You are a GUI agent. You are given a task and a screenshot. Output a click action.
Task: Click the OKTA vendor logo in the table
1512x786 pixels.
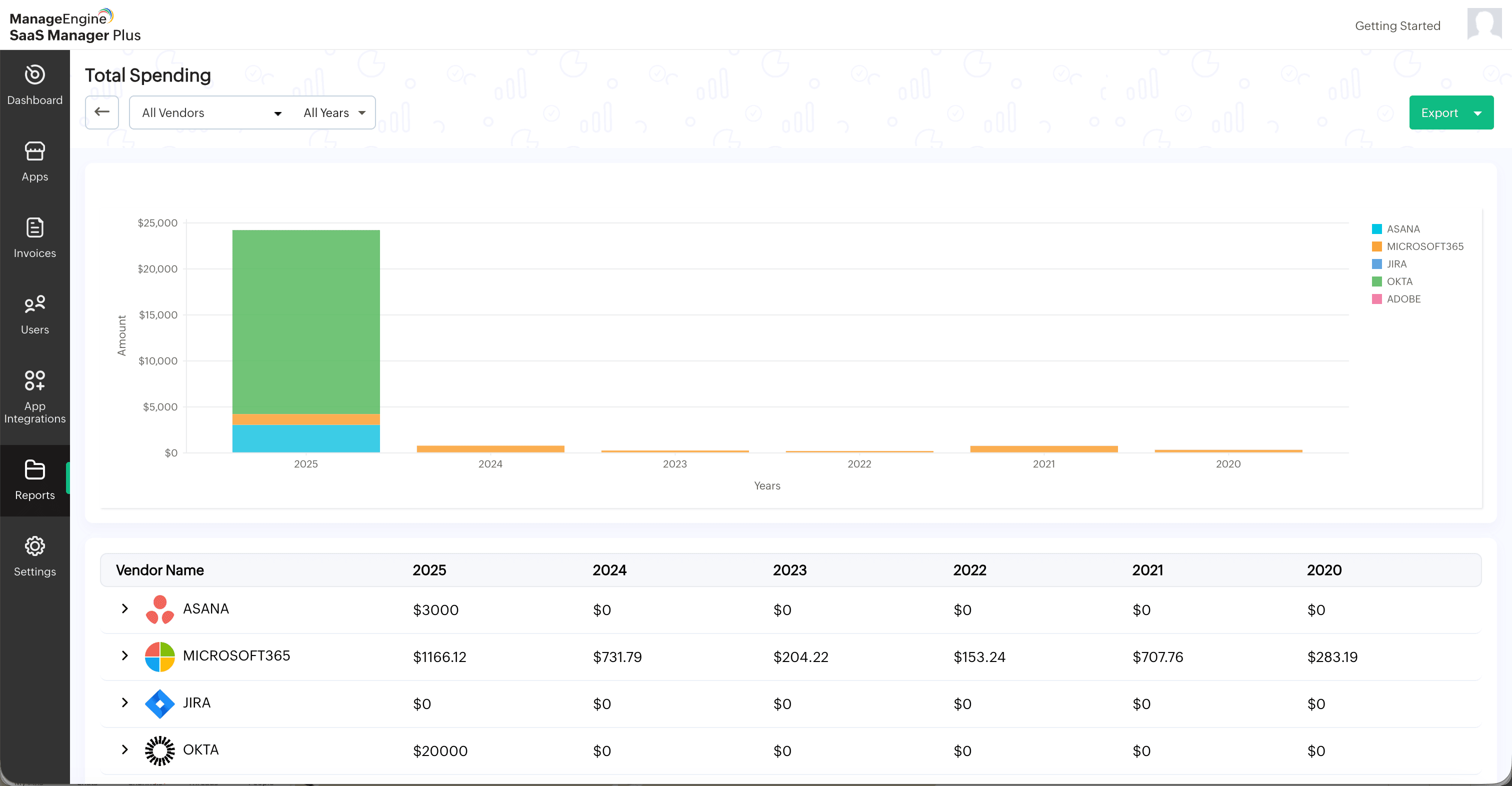point(159,750)
